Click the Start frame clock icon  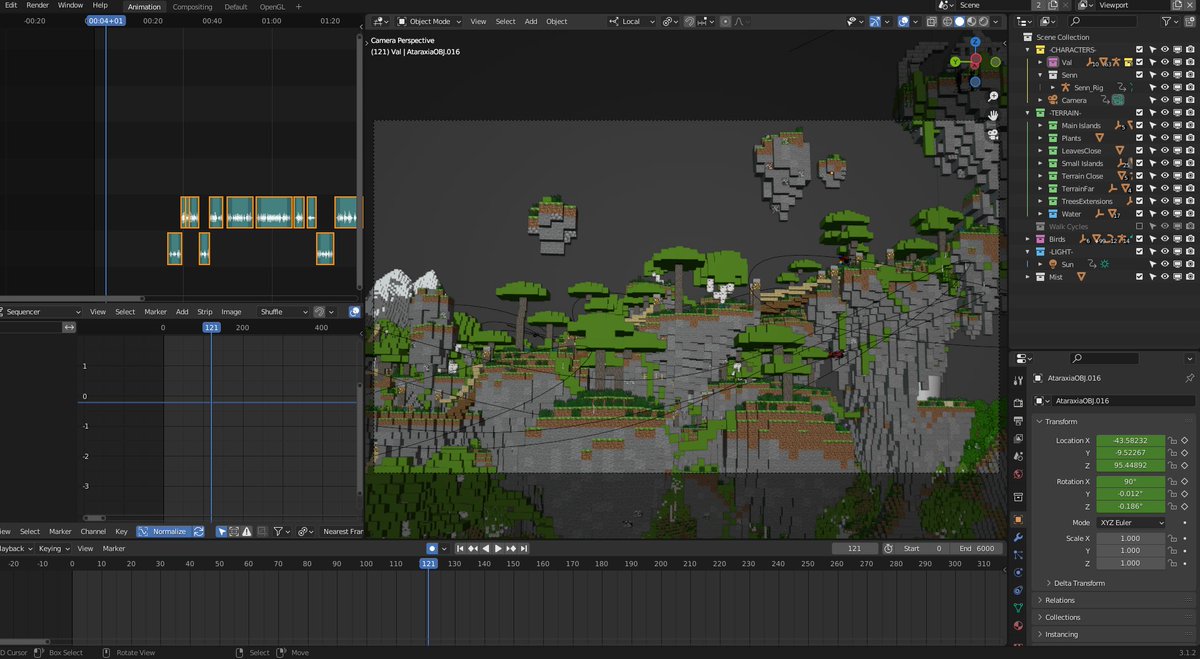(888, 548)
